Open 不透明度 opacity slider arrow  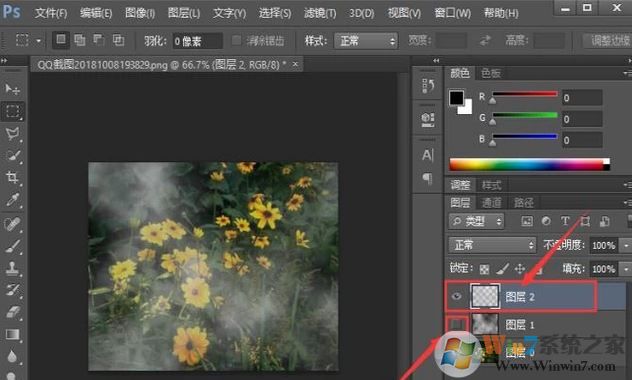point(626,245)
